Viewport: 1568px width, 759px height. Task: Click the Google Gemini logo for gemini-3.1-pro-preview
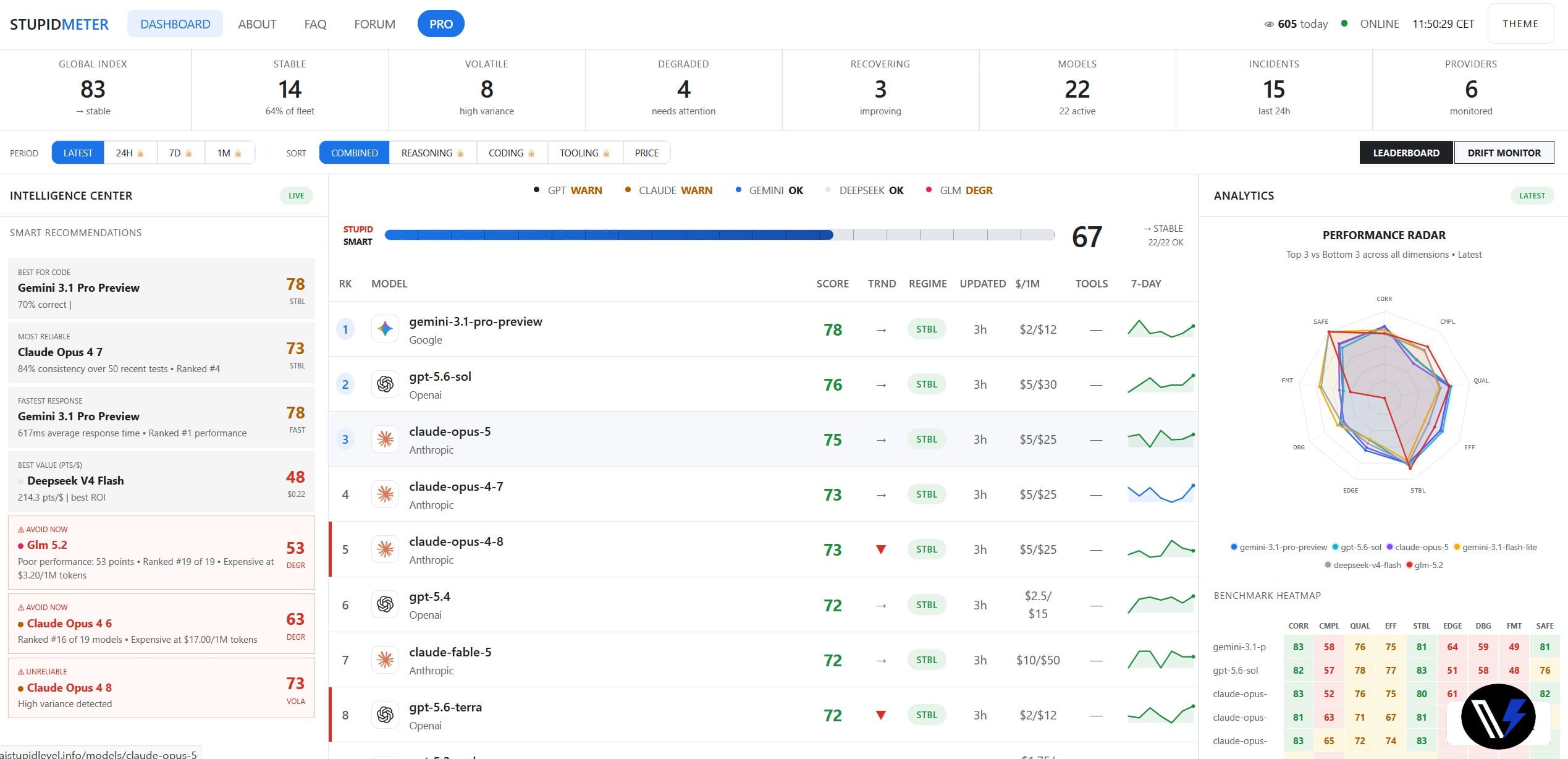[385, 329]
